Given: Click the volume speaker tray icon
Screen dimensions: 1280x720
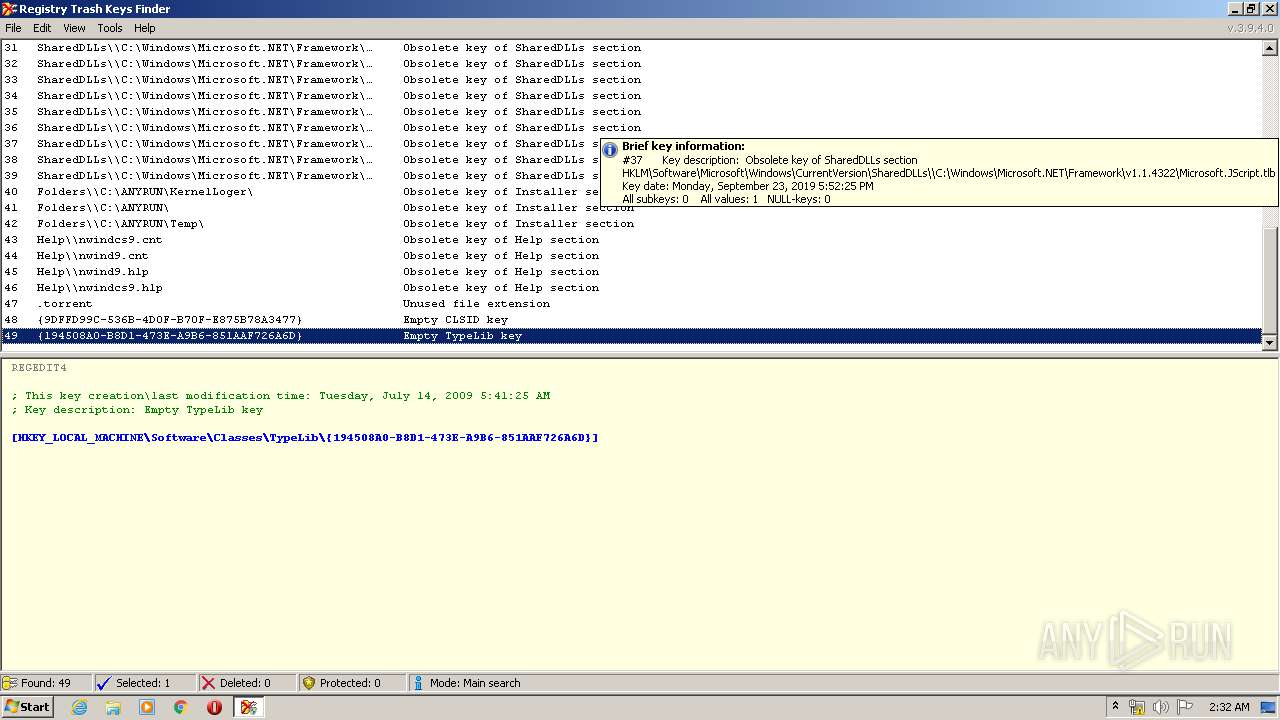Looking at the screenshot, I should (1161, 707).
